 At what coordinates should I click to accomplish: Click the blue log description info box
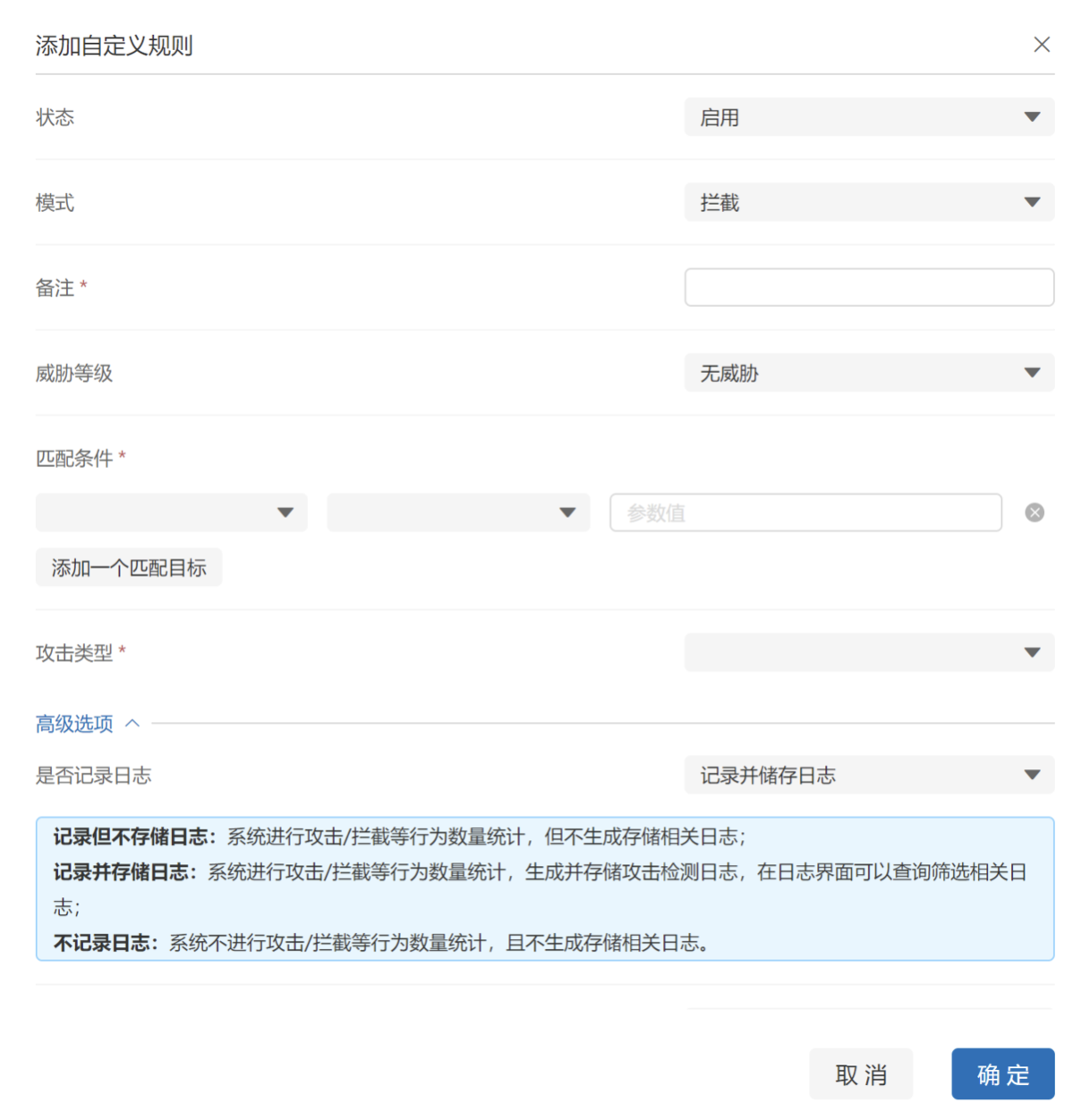click(544, 889)
